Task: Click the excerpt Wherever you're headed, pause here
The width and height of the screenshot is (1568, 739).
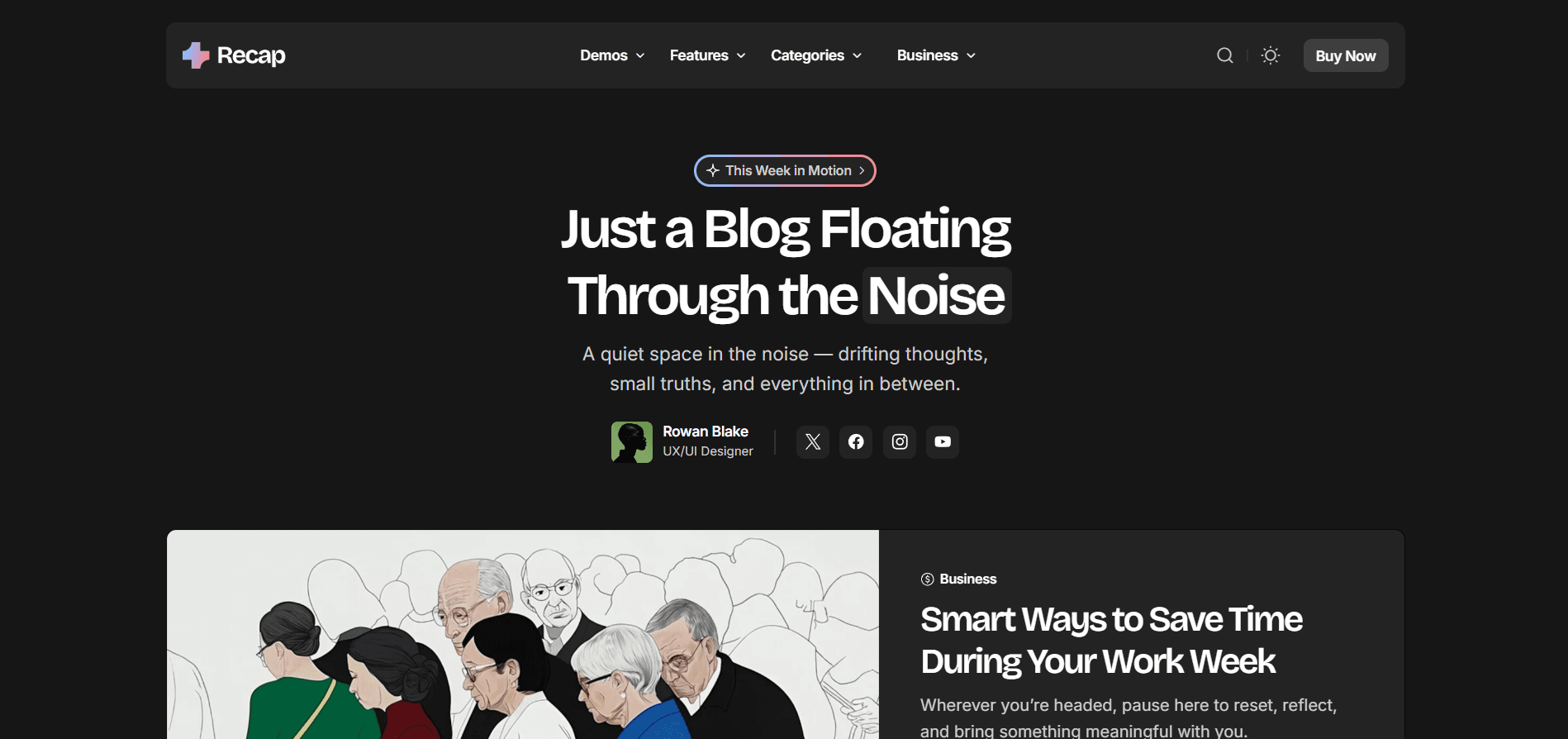Action: [1128, 718]
